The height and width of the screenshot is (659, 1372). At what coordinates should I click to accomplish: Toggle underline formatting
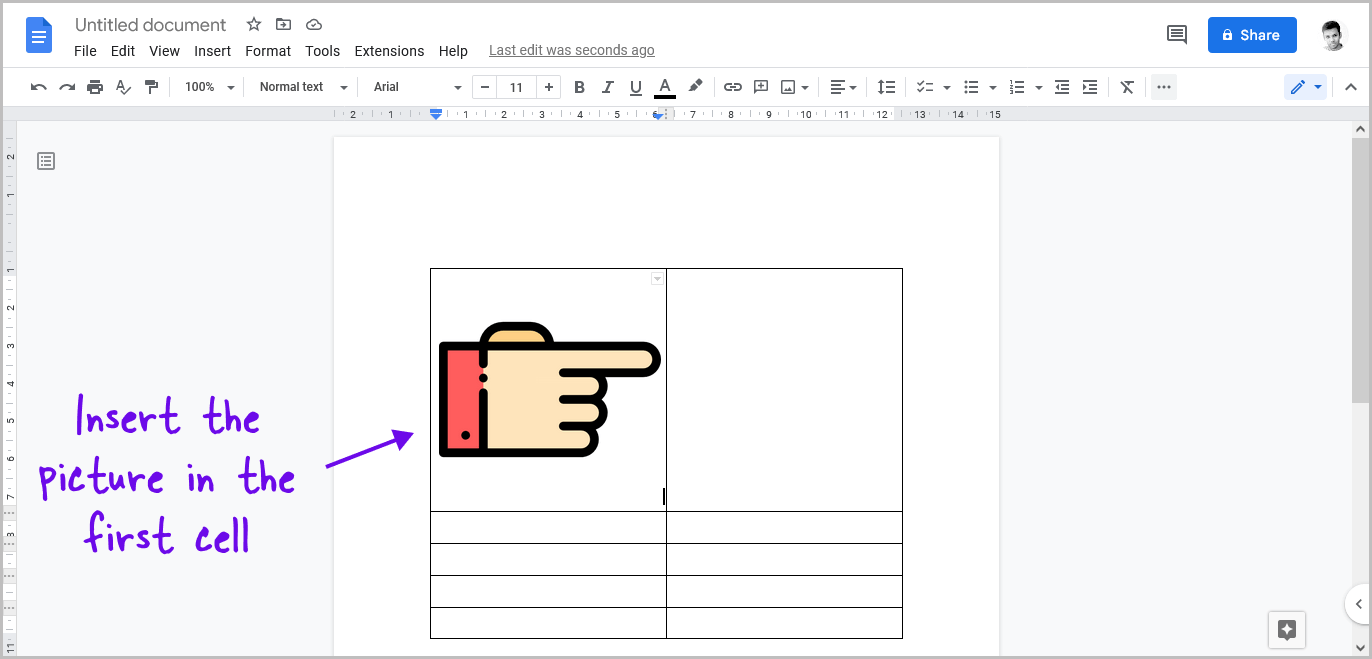635,87
